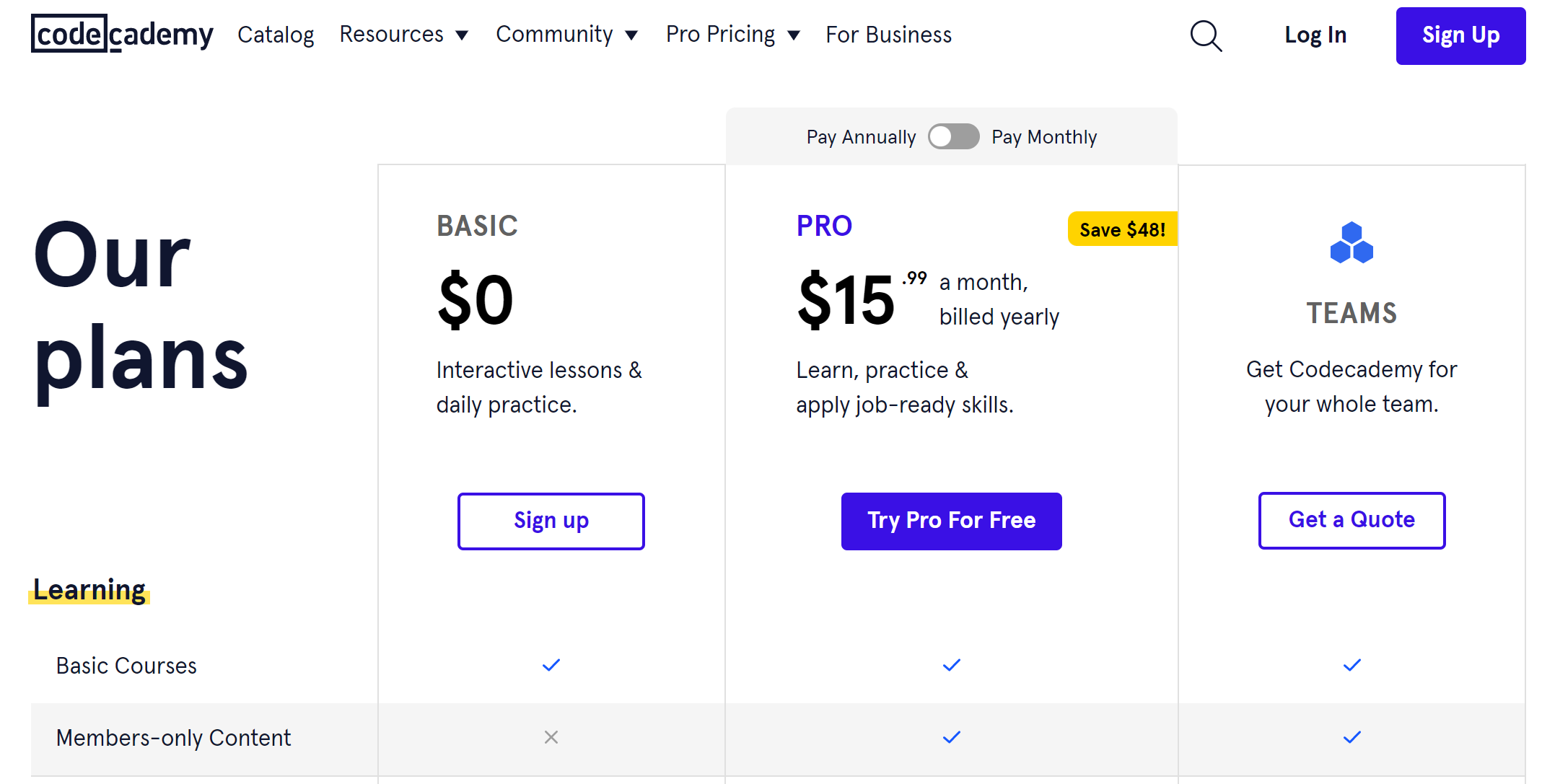Viewport: 1542px width, 784px height.
Task: Click Basic Courses checkmark in Pro column
Action: click(x=952, y=665)
